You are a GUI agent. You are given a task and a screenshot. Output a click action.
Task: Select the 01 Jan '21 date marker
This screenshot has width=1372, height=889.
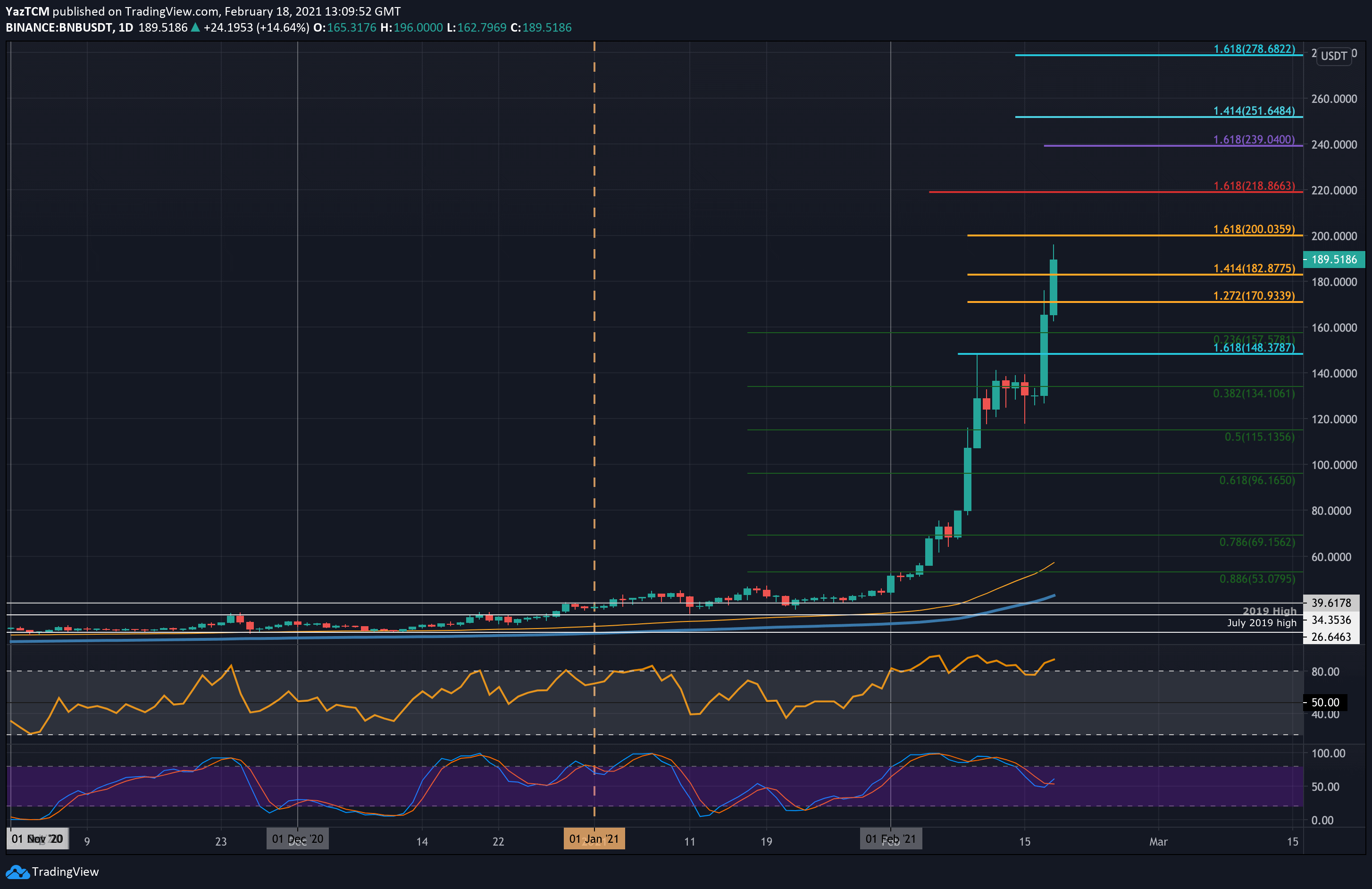[x=594, y=839]
